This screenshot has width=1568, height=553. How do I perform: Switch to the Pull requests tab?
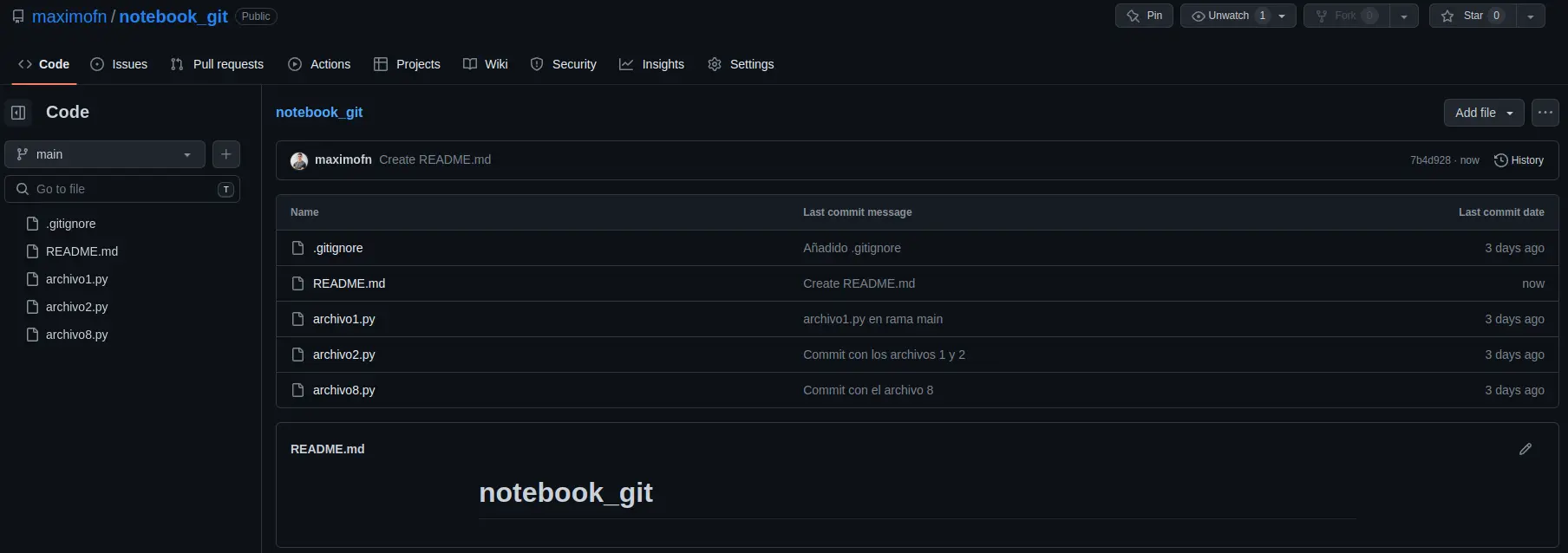pyautogui.click(x=217, y=64)
